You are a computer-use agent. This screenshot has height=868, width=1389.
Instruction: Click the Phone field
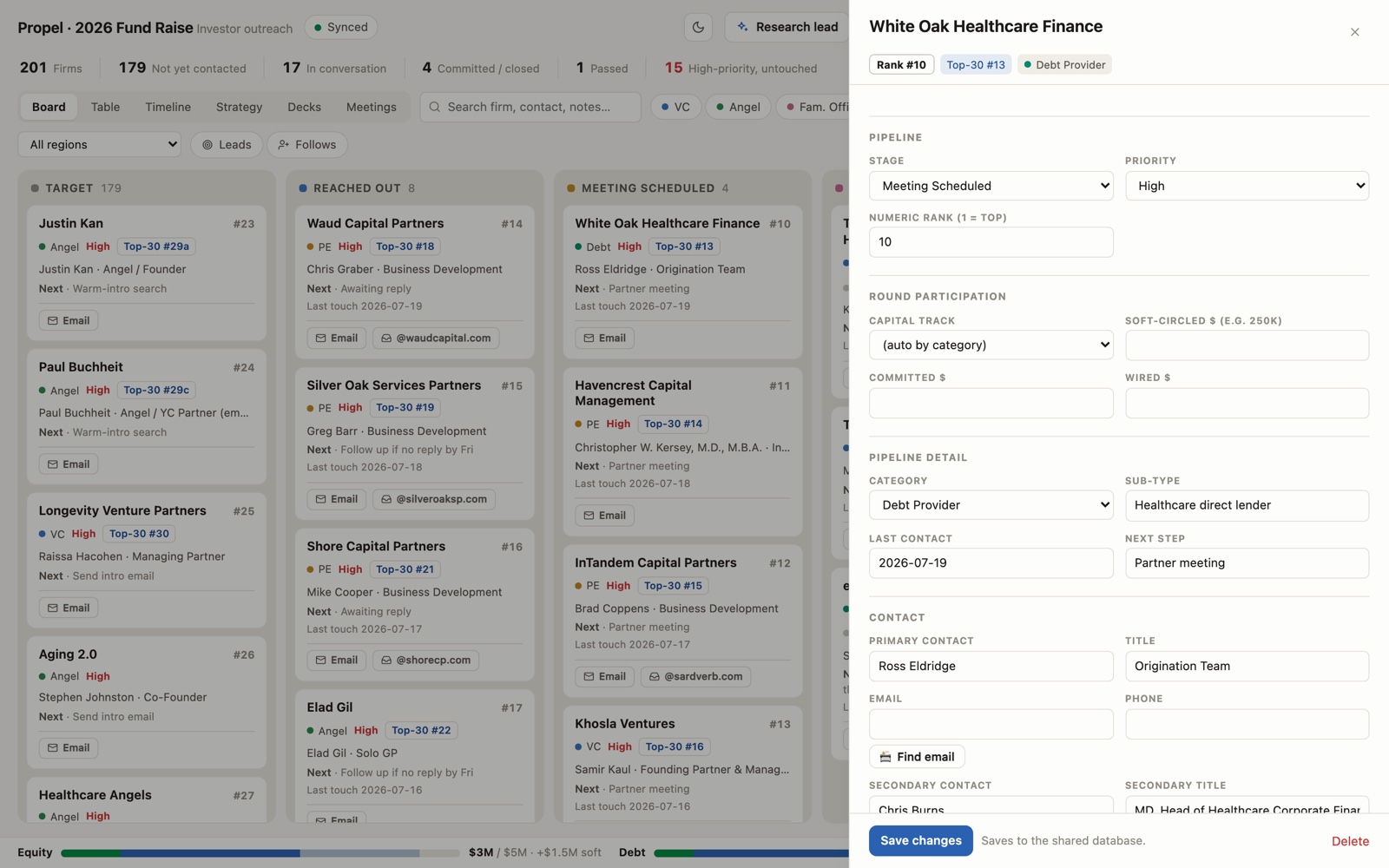click(x=1247, y=724)
